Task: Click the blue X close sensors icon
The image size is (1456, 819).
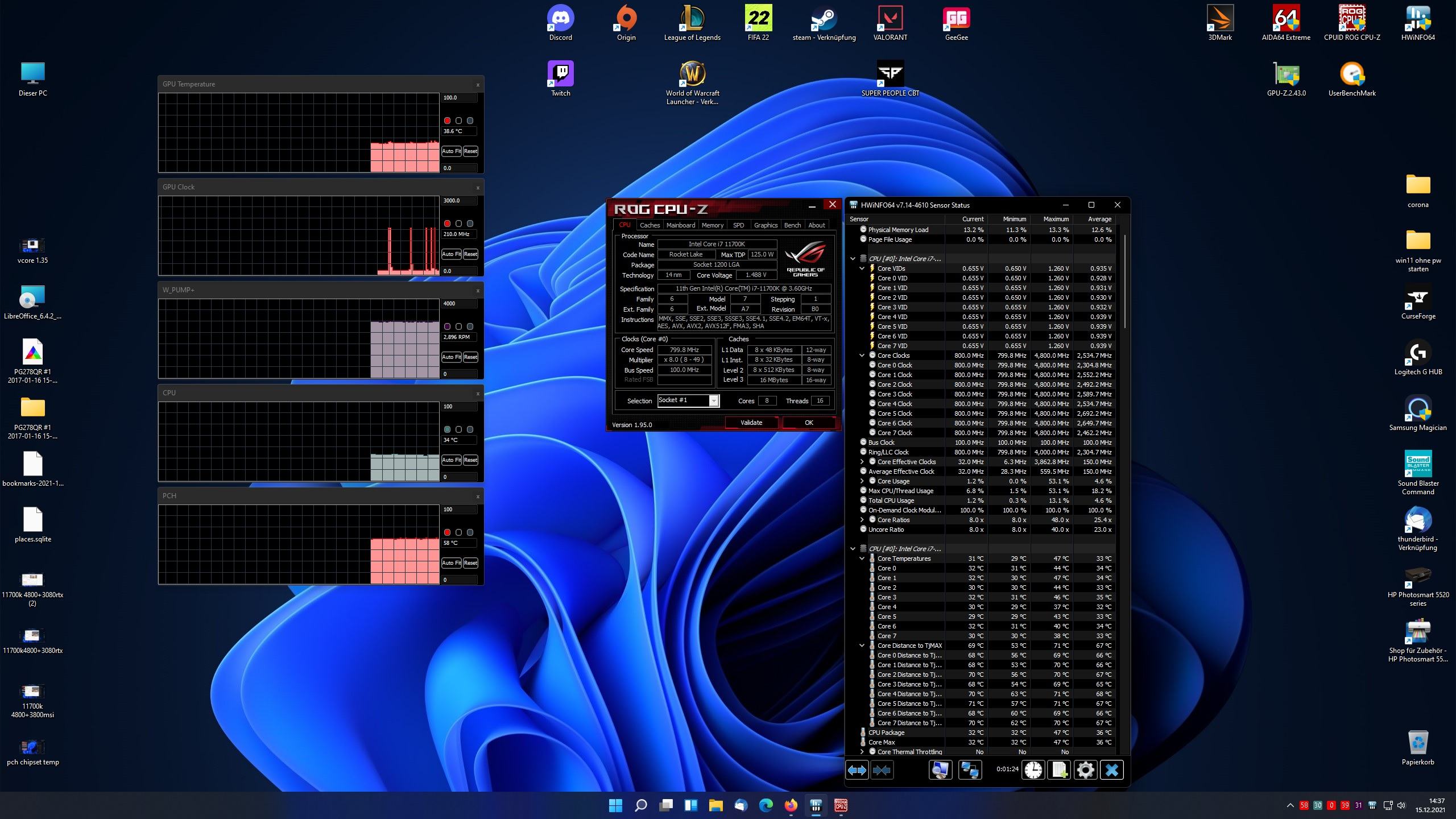Action: (x=1111, y=770)
